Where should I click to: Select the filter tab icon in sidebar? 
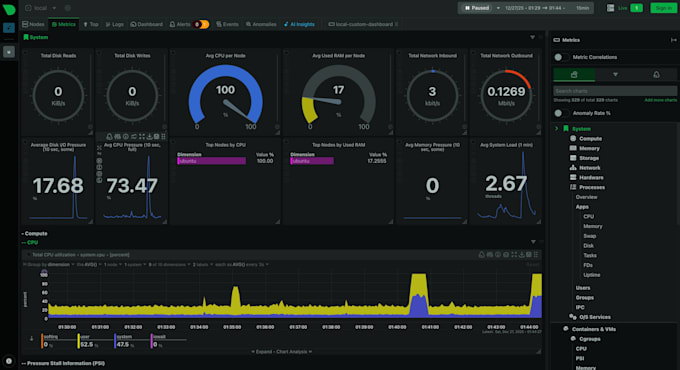tap(615, 75)
